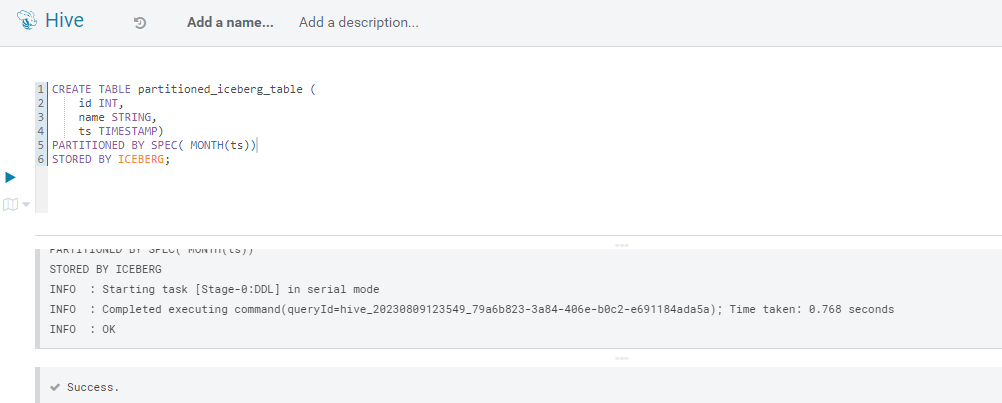The image size is (1002, 403).
Task: Click the Add a name field
Action: point(230,22)
